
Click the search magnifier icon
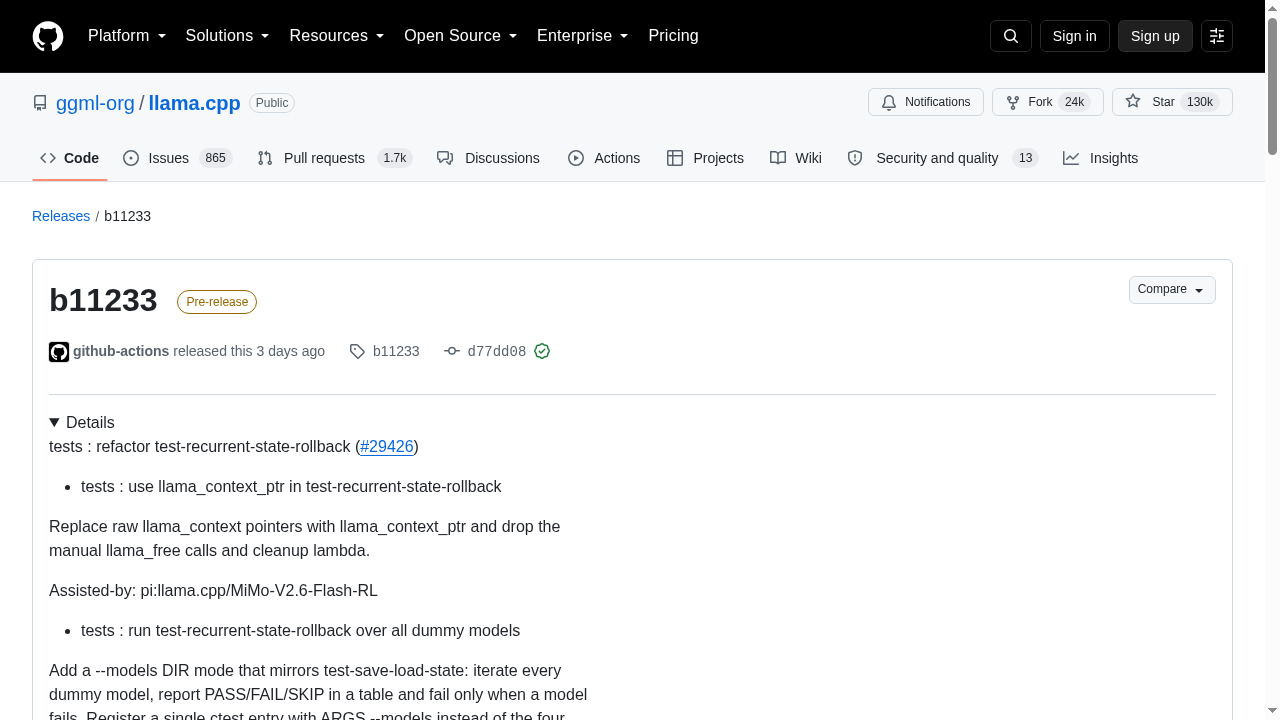(1011, 36)
